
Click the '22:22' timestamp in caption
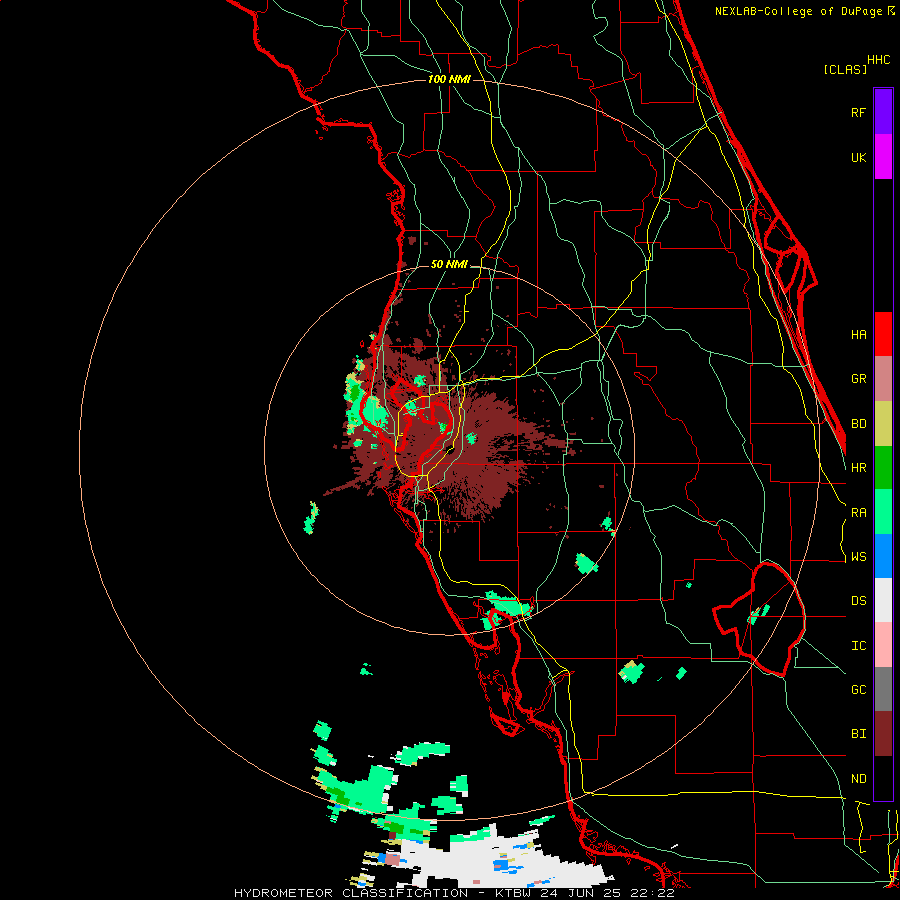(654, 893)
